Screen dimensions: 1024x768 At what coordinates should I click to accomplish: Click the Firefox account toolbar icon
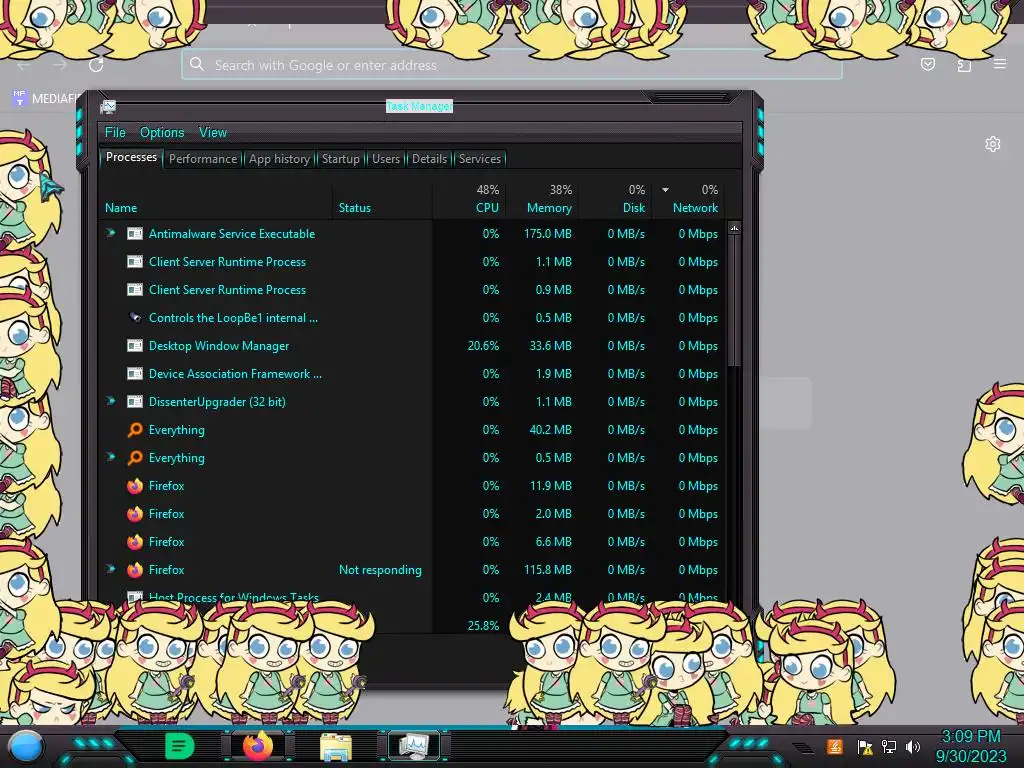pyautogui.click(x=964, y=65)
